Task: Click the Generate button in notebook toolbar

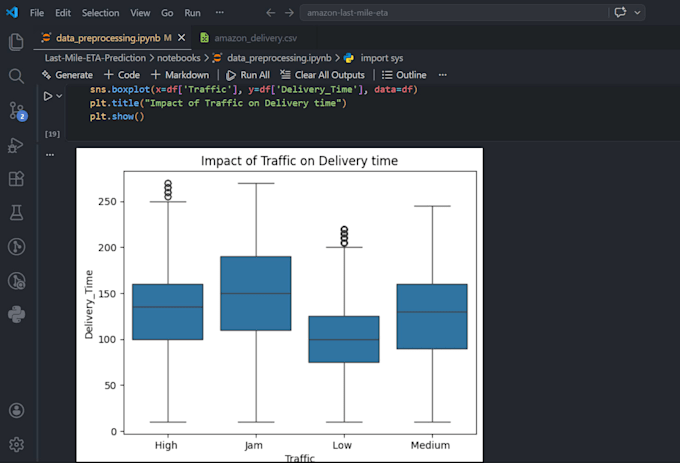Action: click(x=67, y=75)
